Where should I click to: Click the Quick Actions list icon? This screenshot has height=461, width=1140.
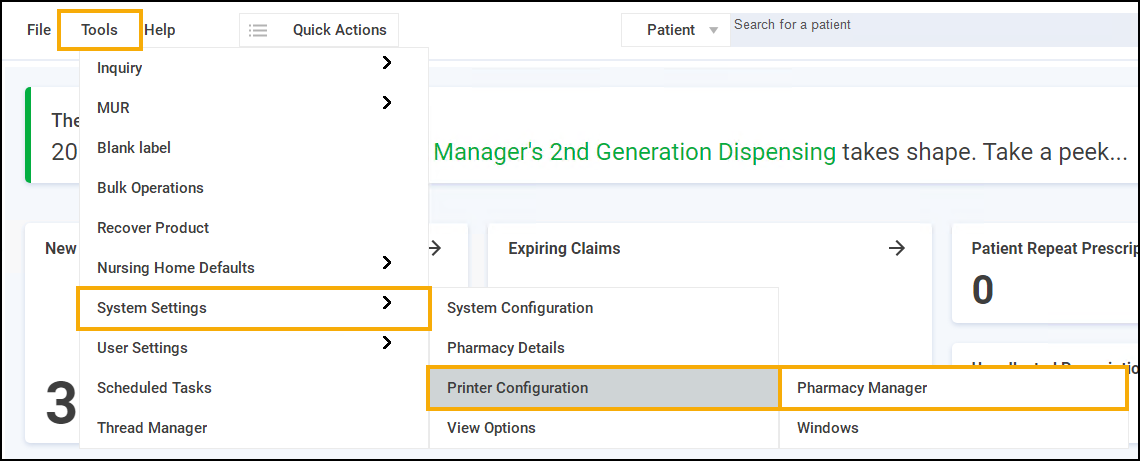[x=258, y=30]
